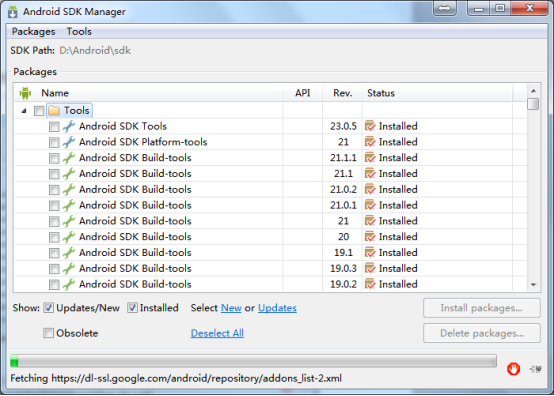Click the Updates link
This screenshot has height=396, width=554.
[x=277, y=308]
